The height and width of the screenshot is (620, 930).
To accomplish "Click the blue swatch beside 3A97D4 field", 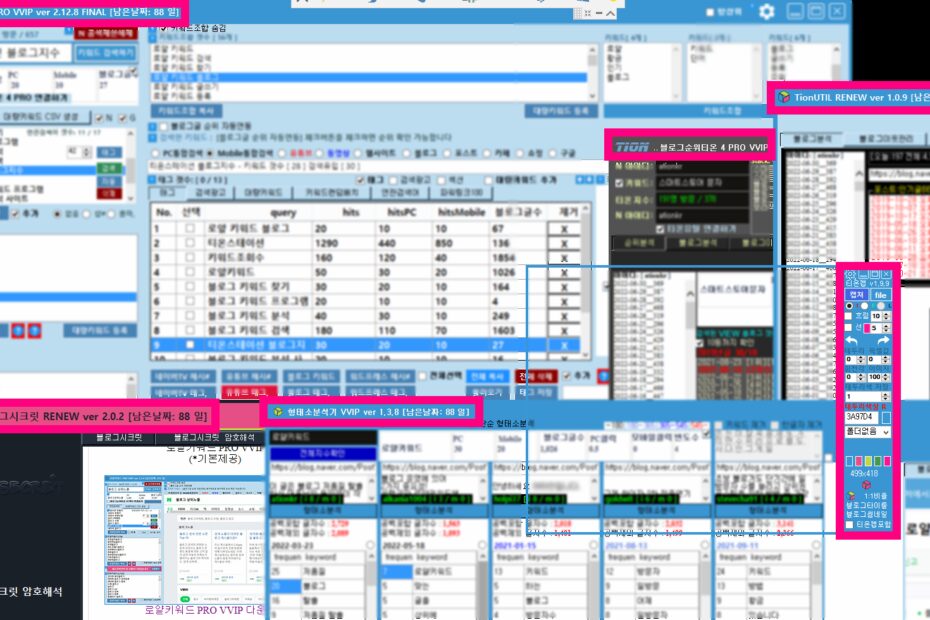I will pyautogui.click(x=886, y=418).
